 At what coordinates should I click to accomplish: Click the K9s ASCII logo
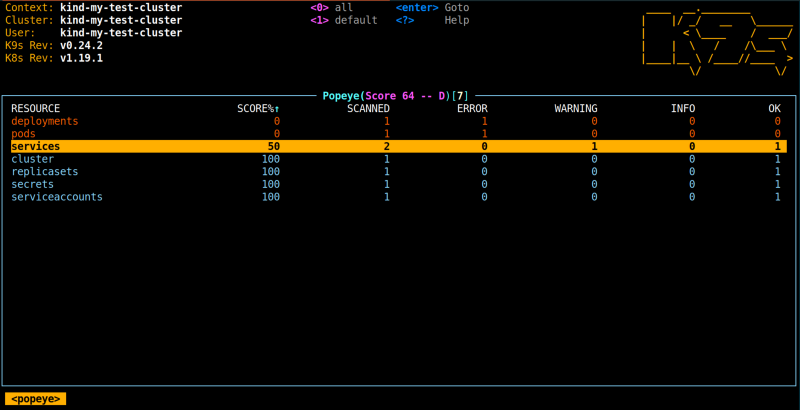[x=717, y=44]
